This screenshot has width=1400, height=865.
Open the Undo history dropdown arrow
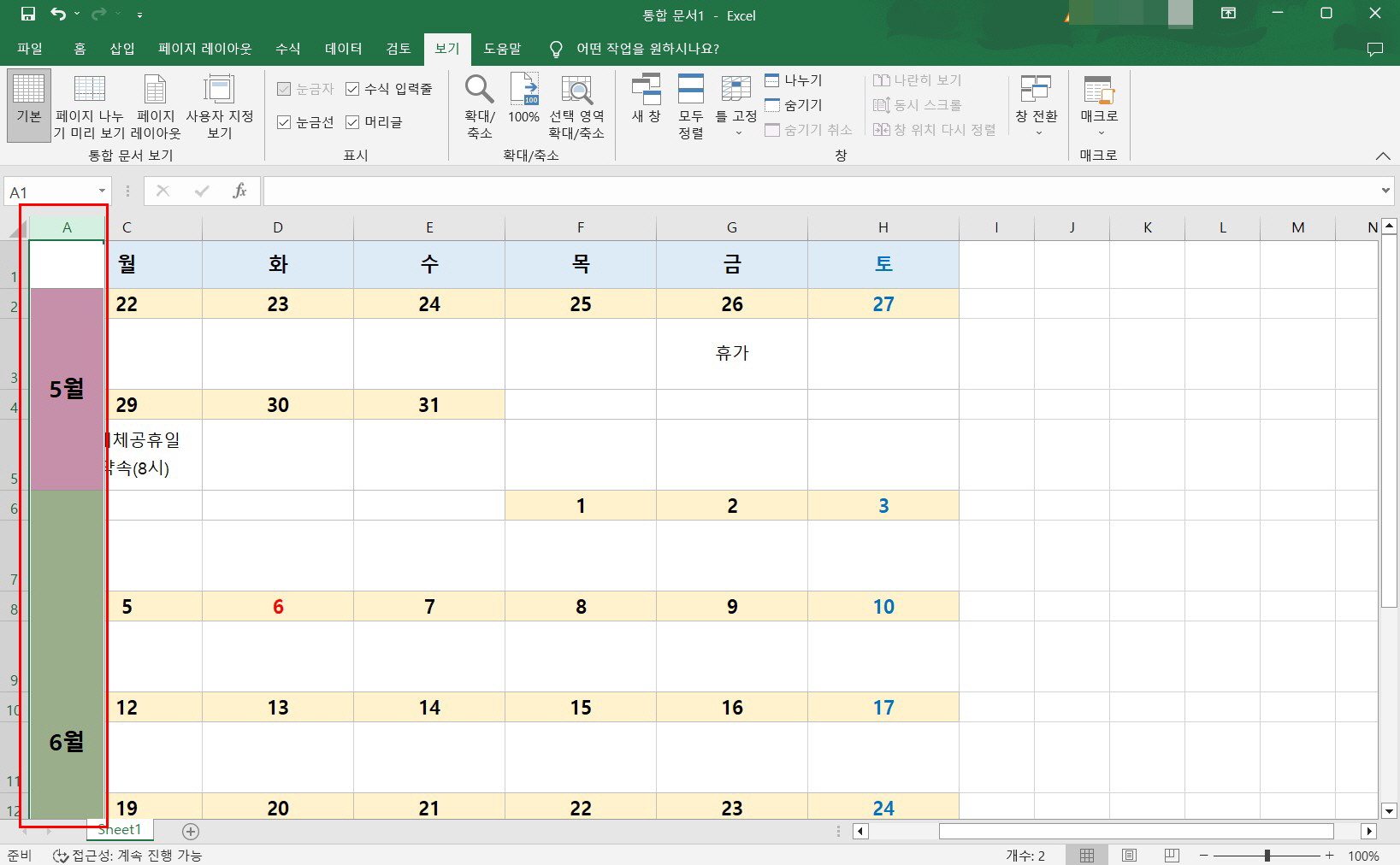pyautogui.click(x=77, y=15)
